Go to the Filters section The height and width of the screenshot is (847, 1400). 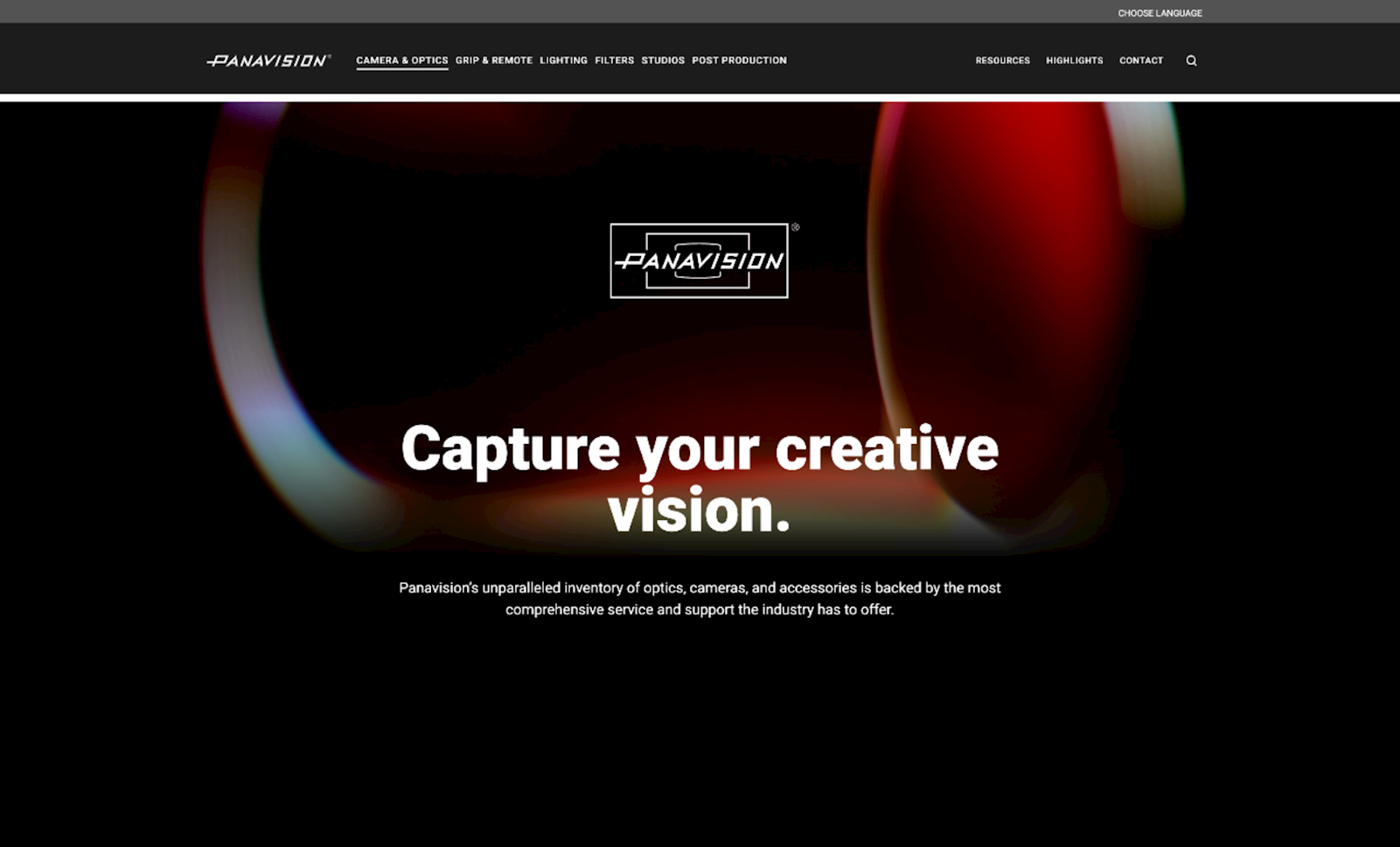point(615,60)
